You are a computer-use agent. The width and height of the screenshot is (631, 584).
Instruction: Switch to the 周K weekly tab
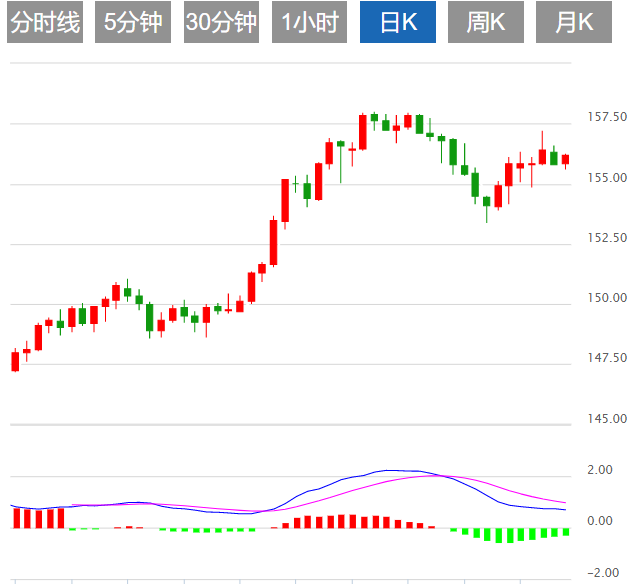[x=486, y=22]
